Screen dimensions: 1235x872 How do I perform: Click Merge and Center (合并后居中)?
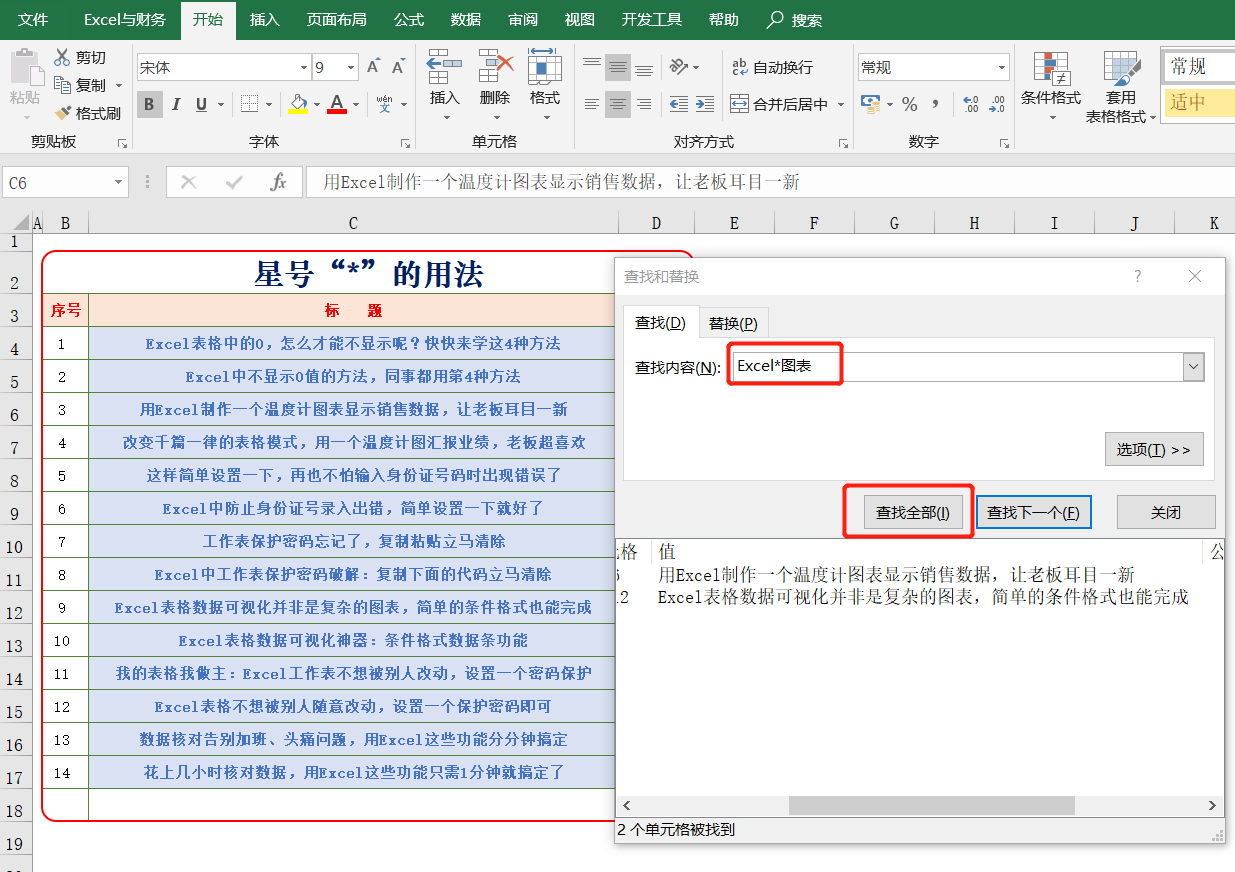coord(779,104)
